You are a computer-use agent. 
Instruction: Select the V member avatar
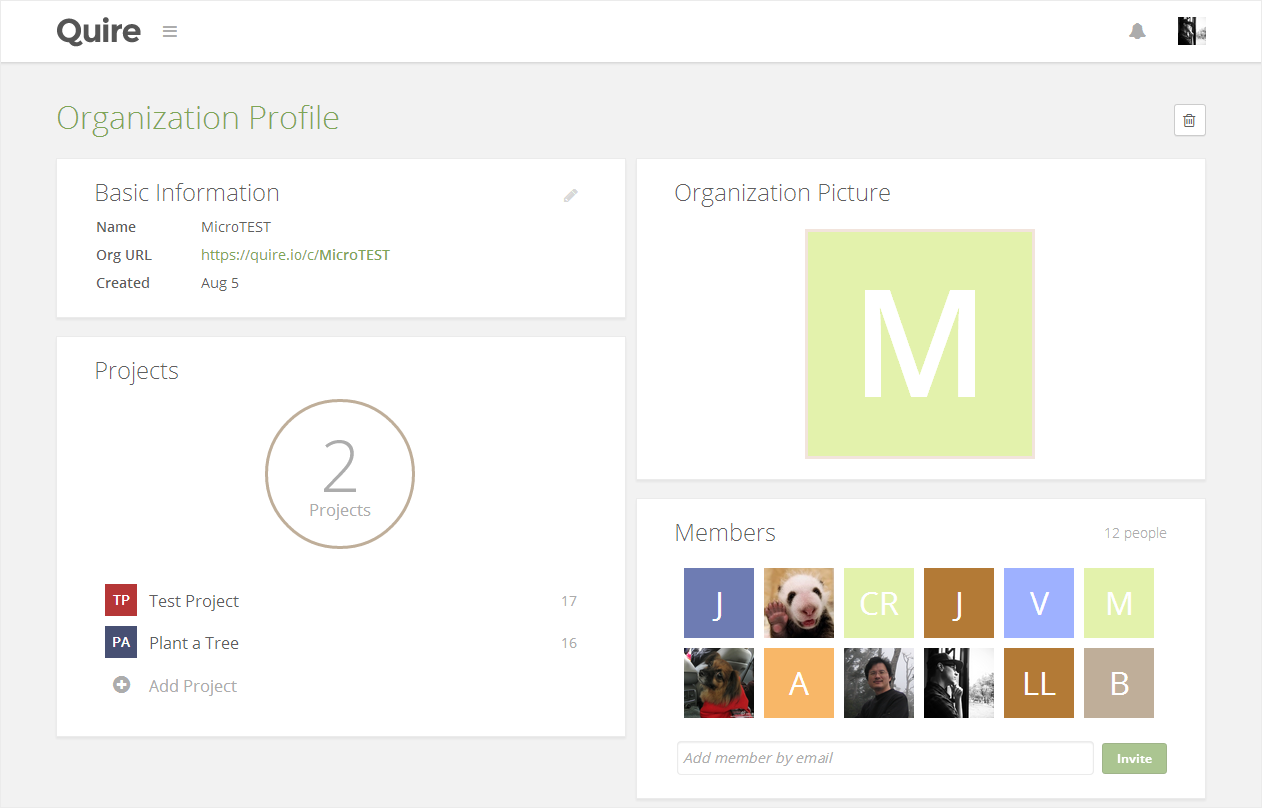coord(1039,603)
